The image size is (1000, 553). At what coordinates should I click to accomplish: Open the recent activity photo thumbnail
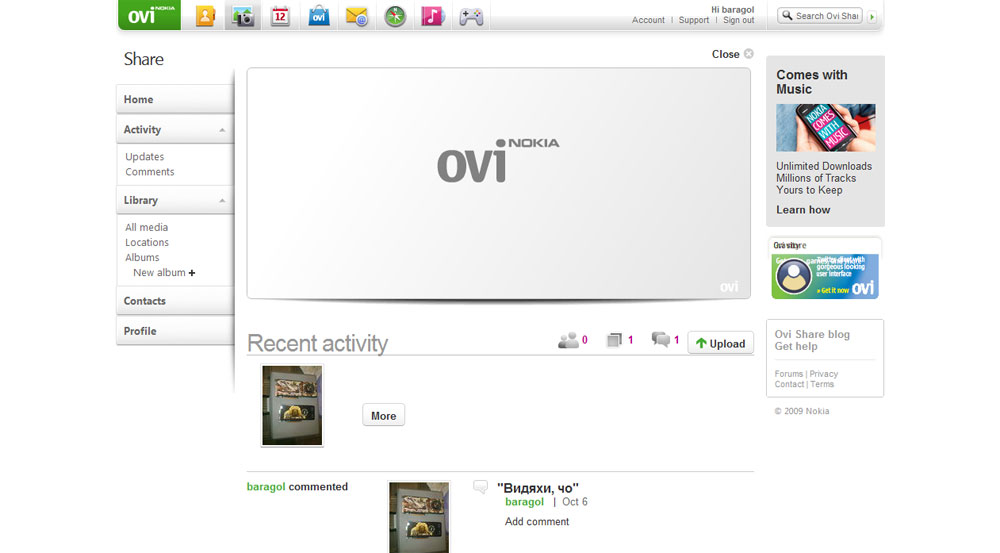[x=292, y=406]
